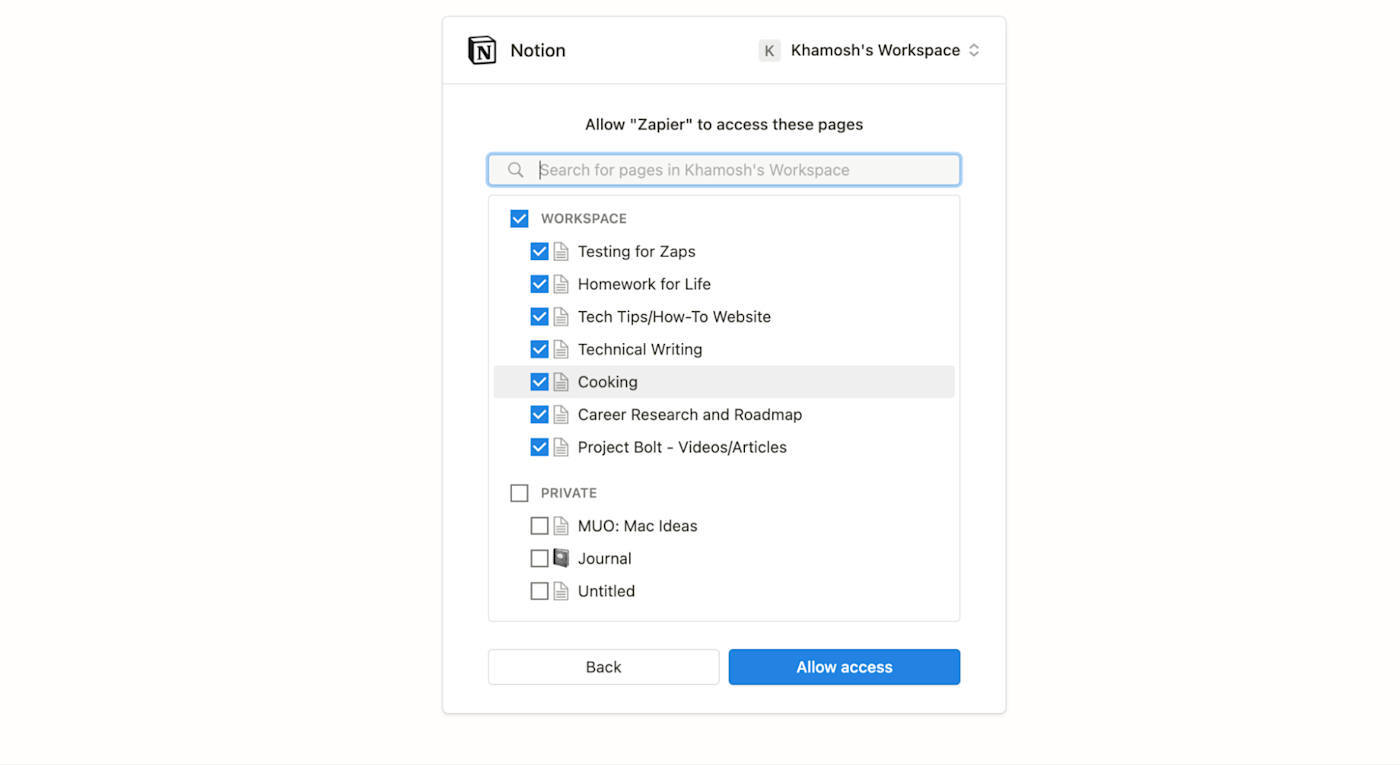1400x765 pixels.
Task: Uncheck the Testing for Zaps checkbox
Action: [539, 252]
